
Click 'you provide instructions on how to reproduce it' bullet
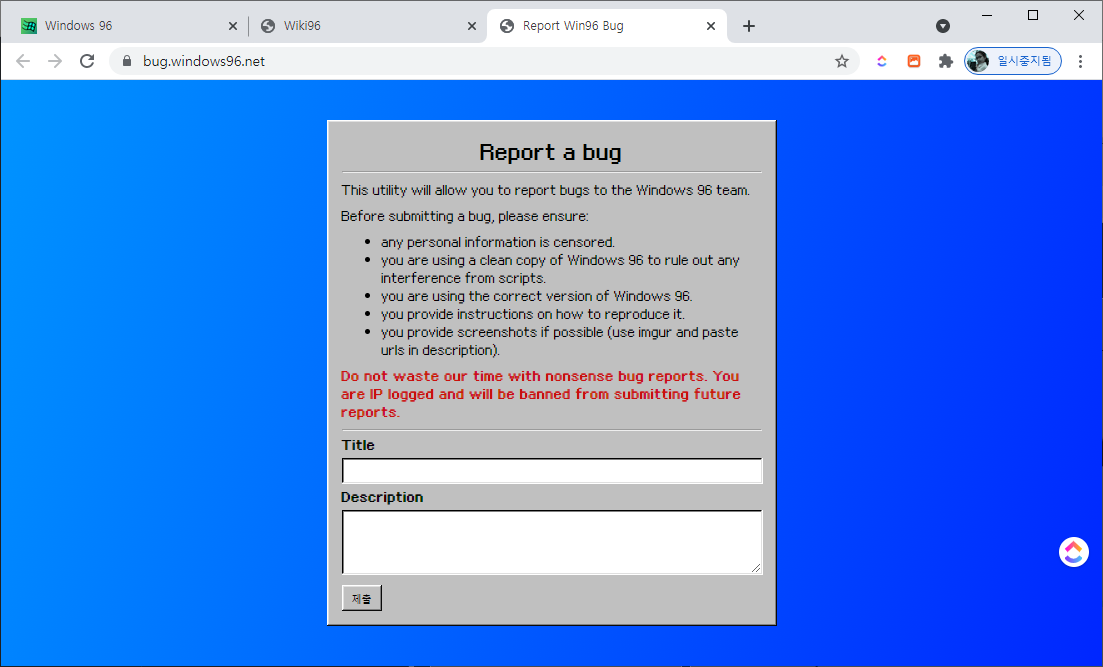tap(533, 314)
